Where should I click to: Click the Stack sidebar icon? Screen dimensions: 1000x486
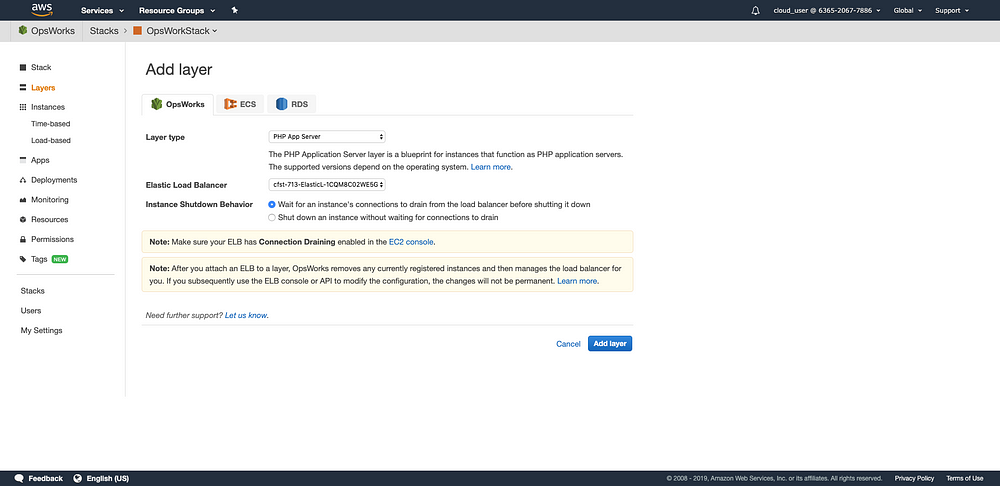click(23, 67)
